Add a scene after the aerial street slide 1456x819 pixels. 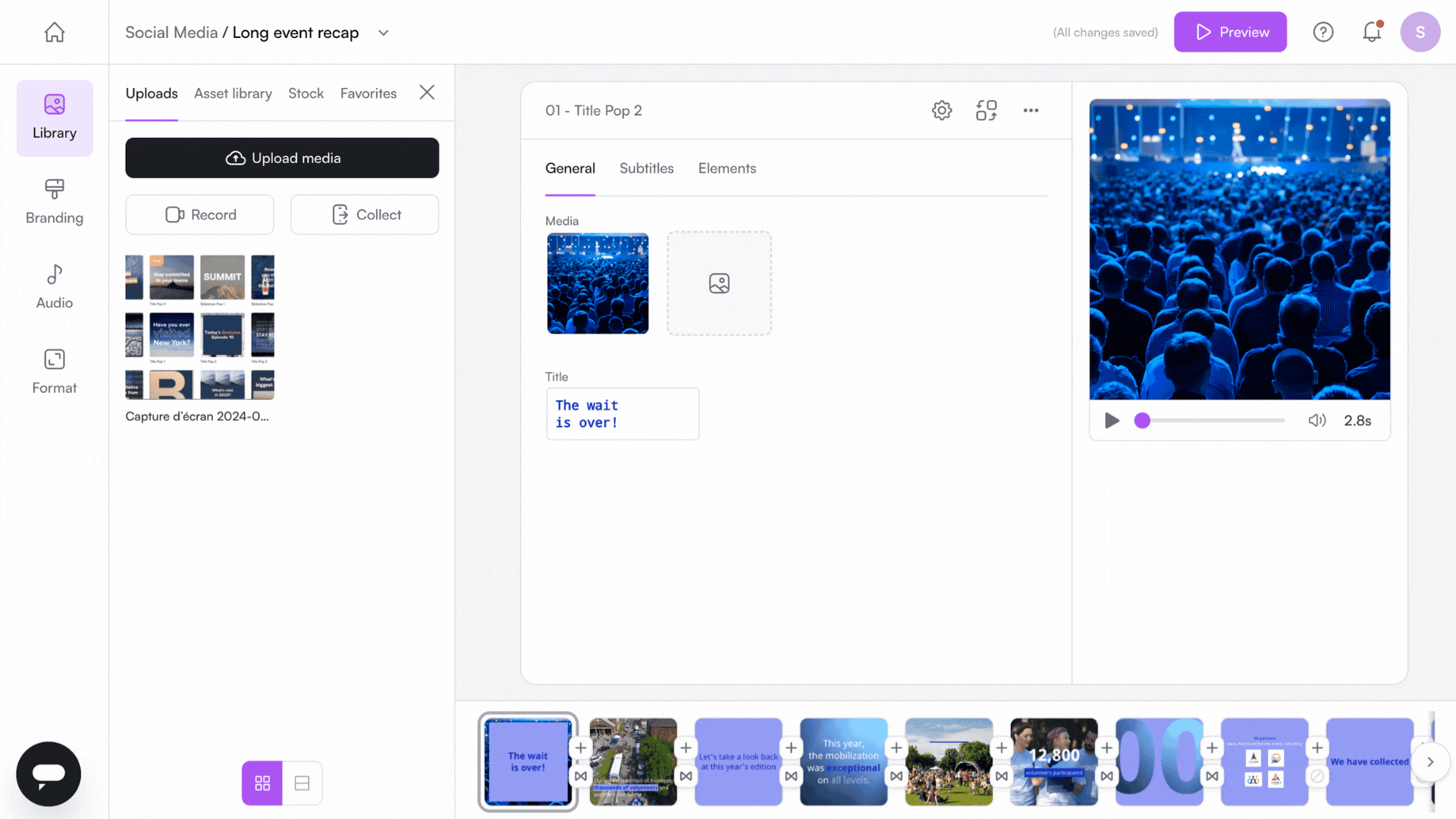coord(686,748)
